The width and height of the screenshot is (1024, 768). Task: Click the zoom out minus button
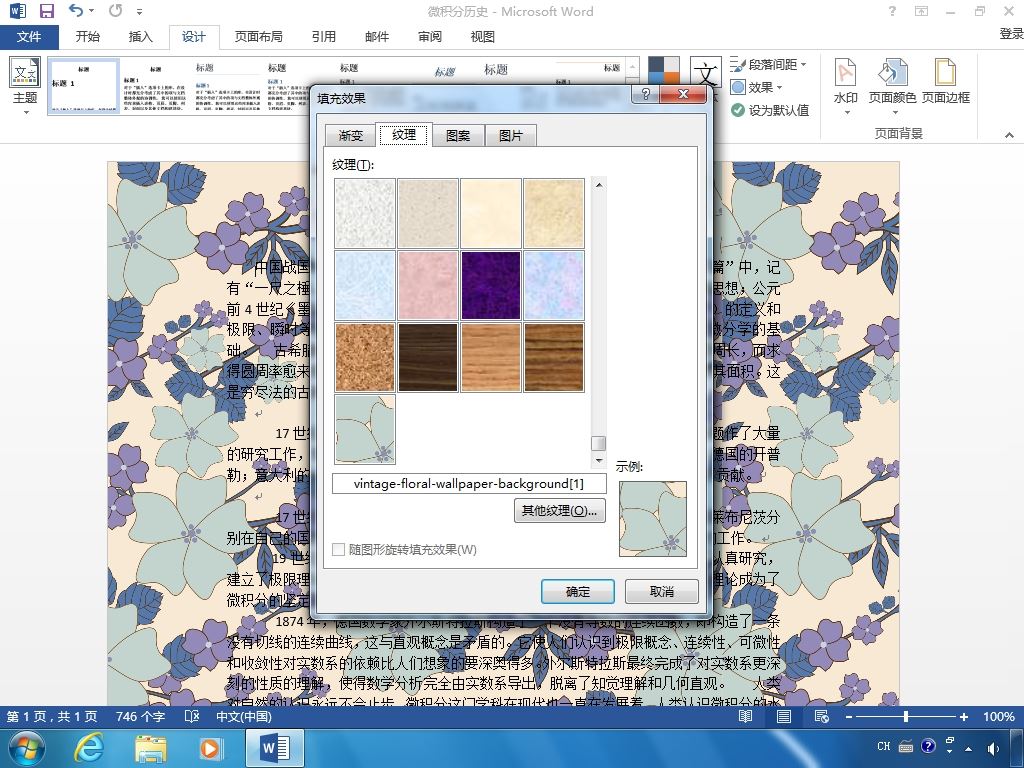tap(849, 716)
